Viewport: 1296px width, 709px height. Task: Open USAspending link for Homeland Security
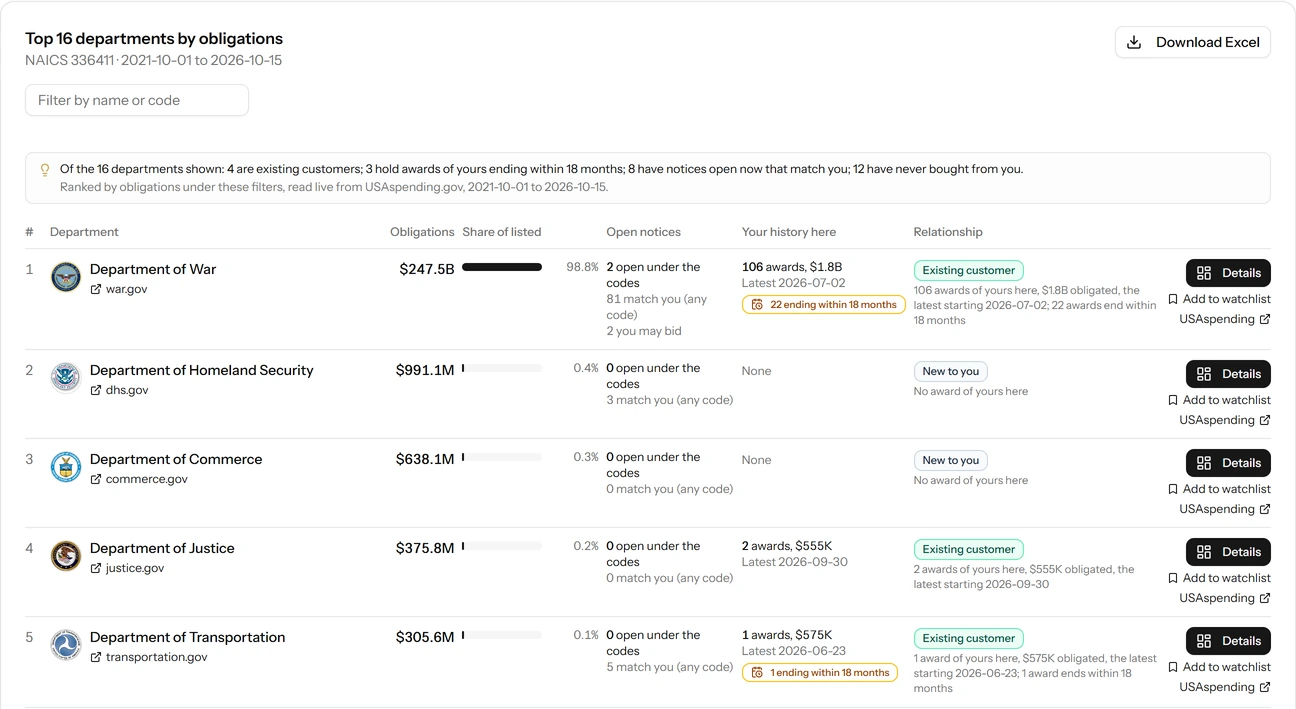click(x=1225, y=420)
